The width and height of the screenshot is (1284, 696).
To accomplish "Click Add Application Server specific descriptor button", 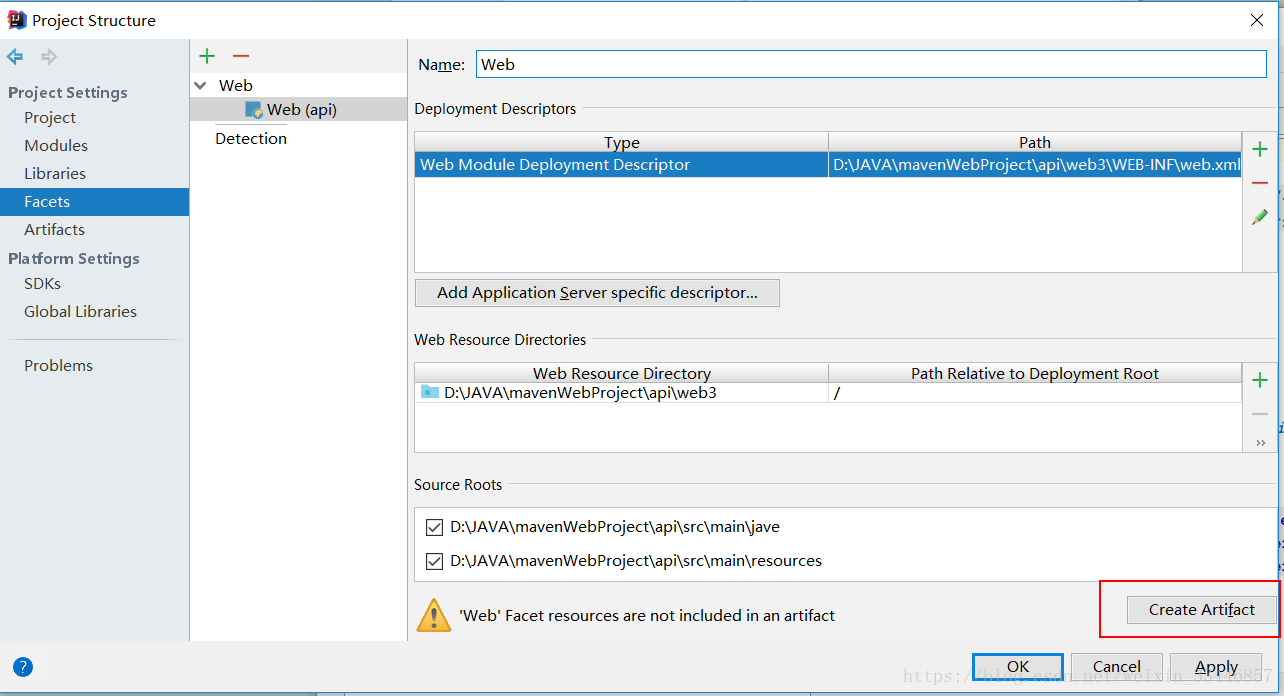I will [x=597, y=292].
